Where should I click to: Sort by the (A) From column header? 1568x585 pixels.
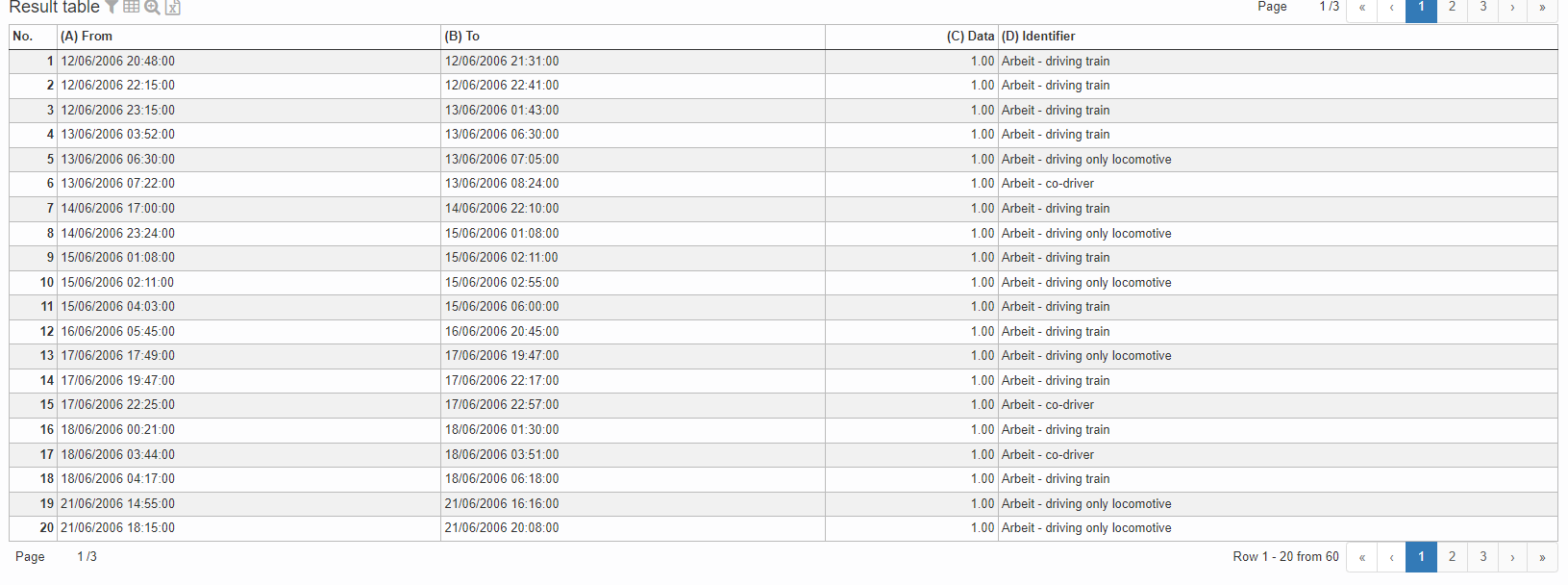[x=87, y=37]
